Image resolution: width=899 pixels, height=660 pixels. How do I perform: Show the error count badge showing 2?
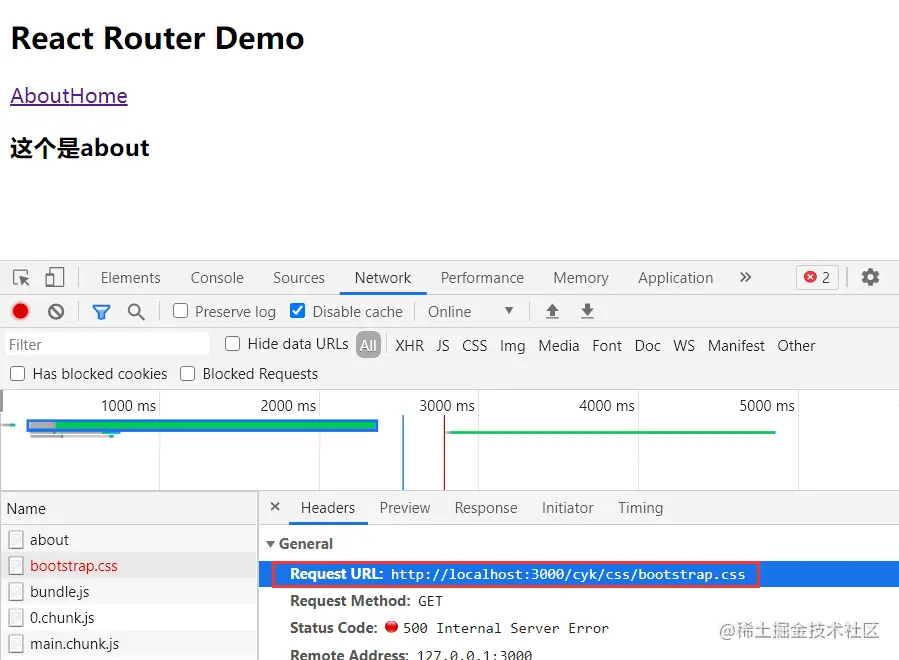(817, 278)
